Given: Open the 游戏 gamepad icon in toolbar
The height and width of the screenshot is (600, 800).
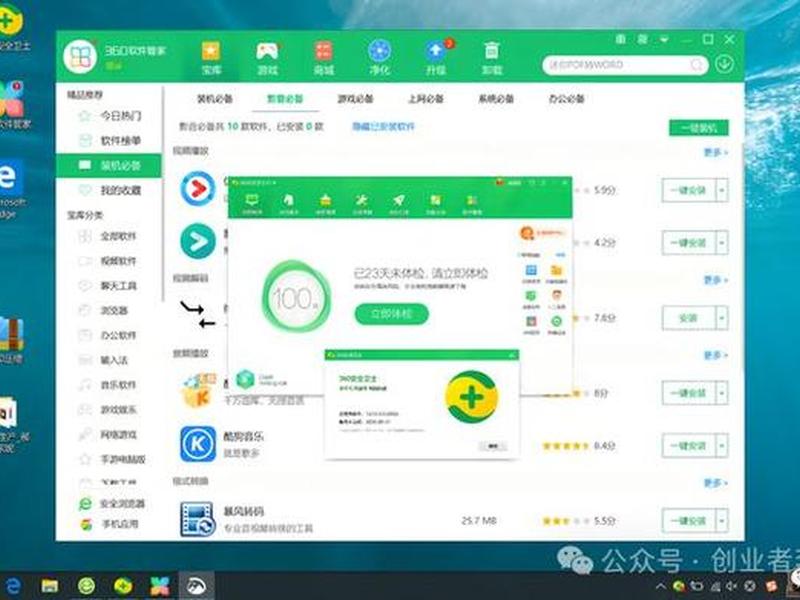Looking at the screenshot, I should coord(267,58).
